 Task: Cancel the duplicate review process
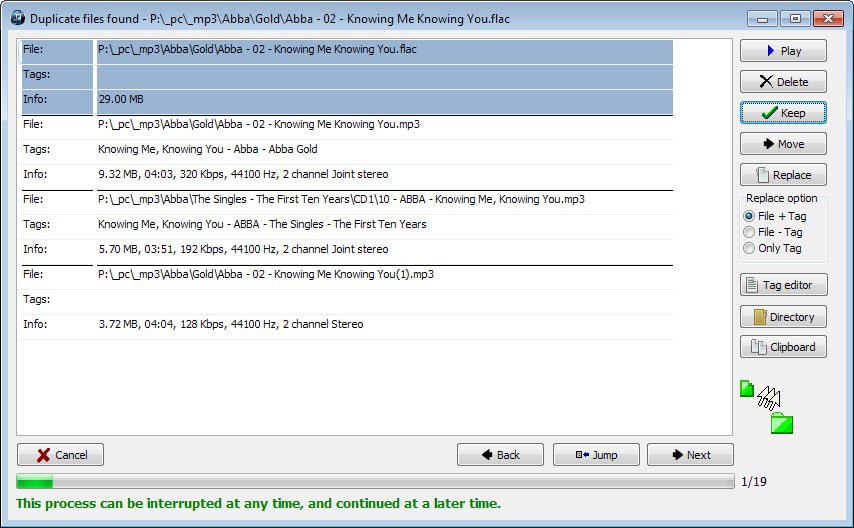[x=61, y=455]
